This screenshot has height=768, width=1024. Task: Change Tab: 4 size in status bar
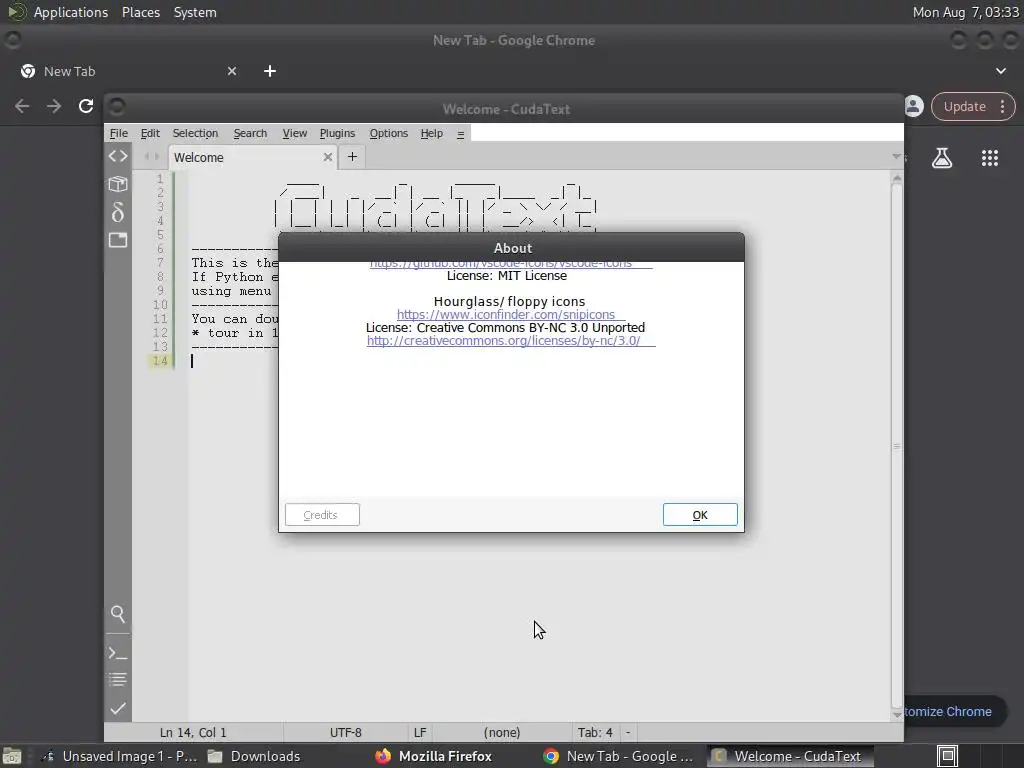point(595,733)
